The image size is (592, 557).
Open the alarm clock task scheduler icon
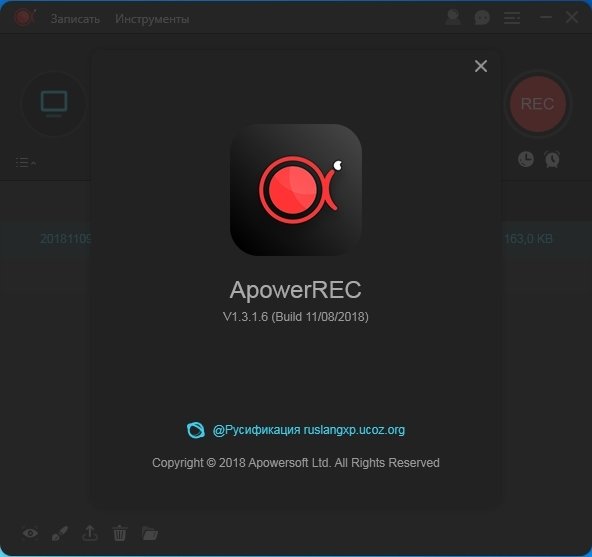point(552,159)
